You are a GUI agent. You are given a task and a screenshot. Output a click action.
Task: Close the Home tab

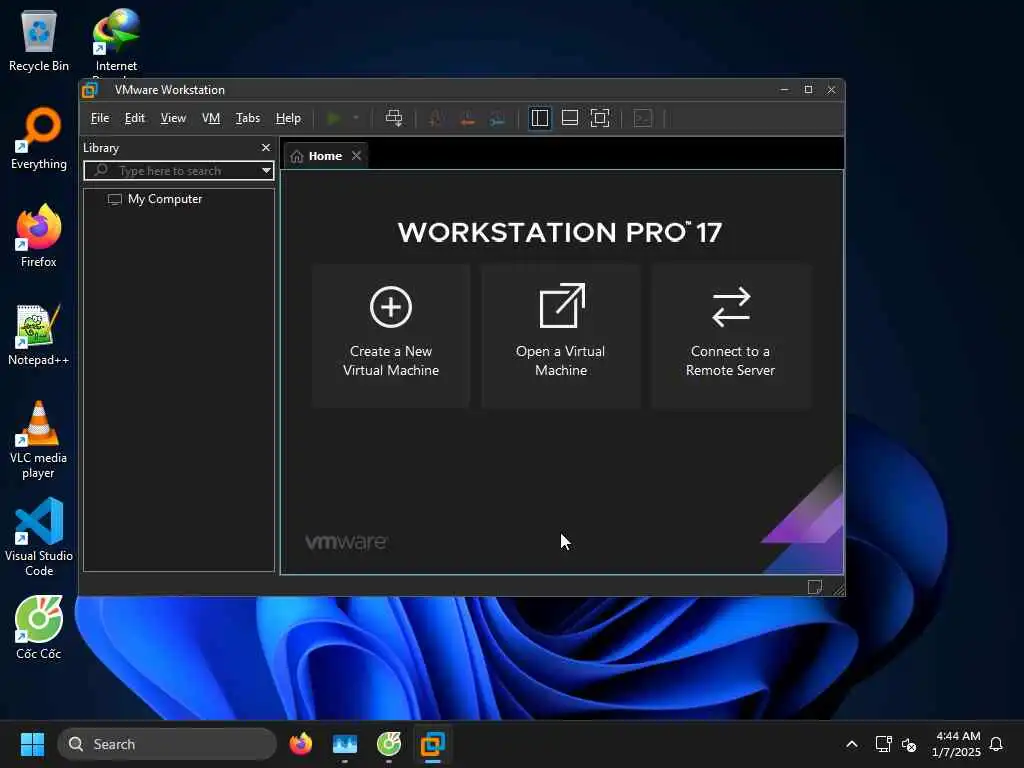(x=356, y=155)
